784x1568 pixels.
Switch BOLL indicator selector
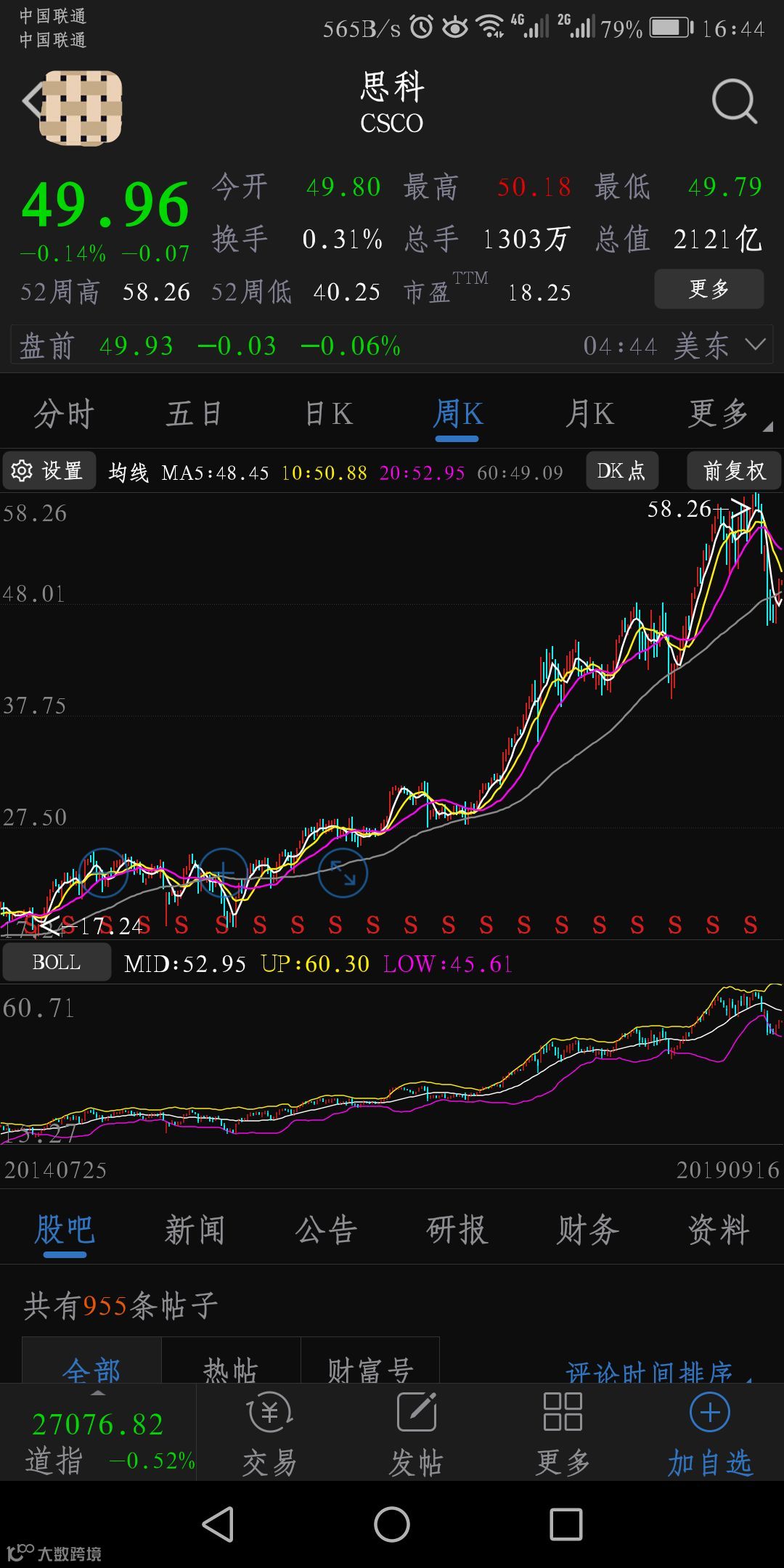[57, 963]
